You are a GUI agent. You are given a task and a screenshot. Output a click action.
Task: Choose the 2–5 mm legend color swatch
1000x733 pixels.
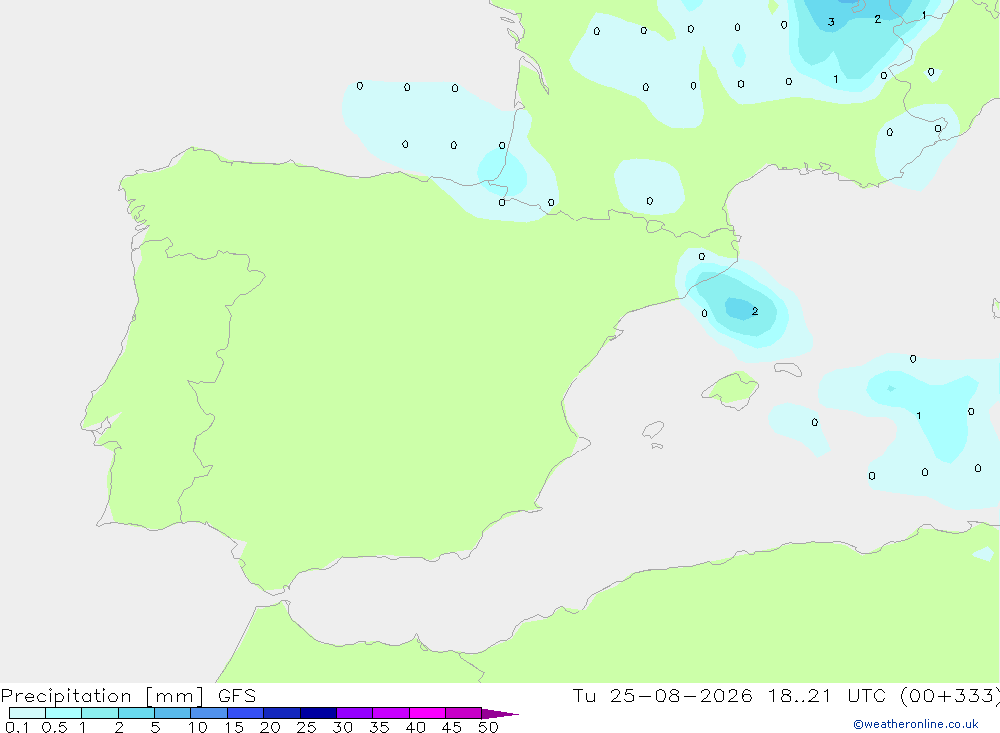[x=136, y=713]
